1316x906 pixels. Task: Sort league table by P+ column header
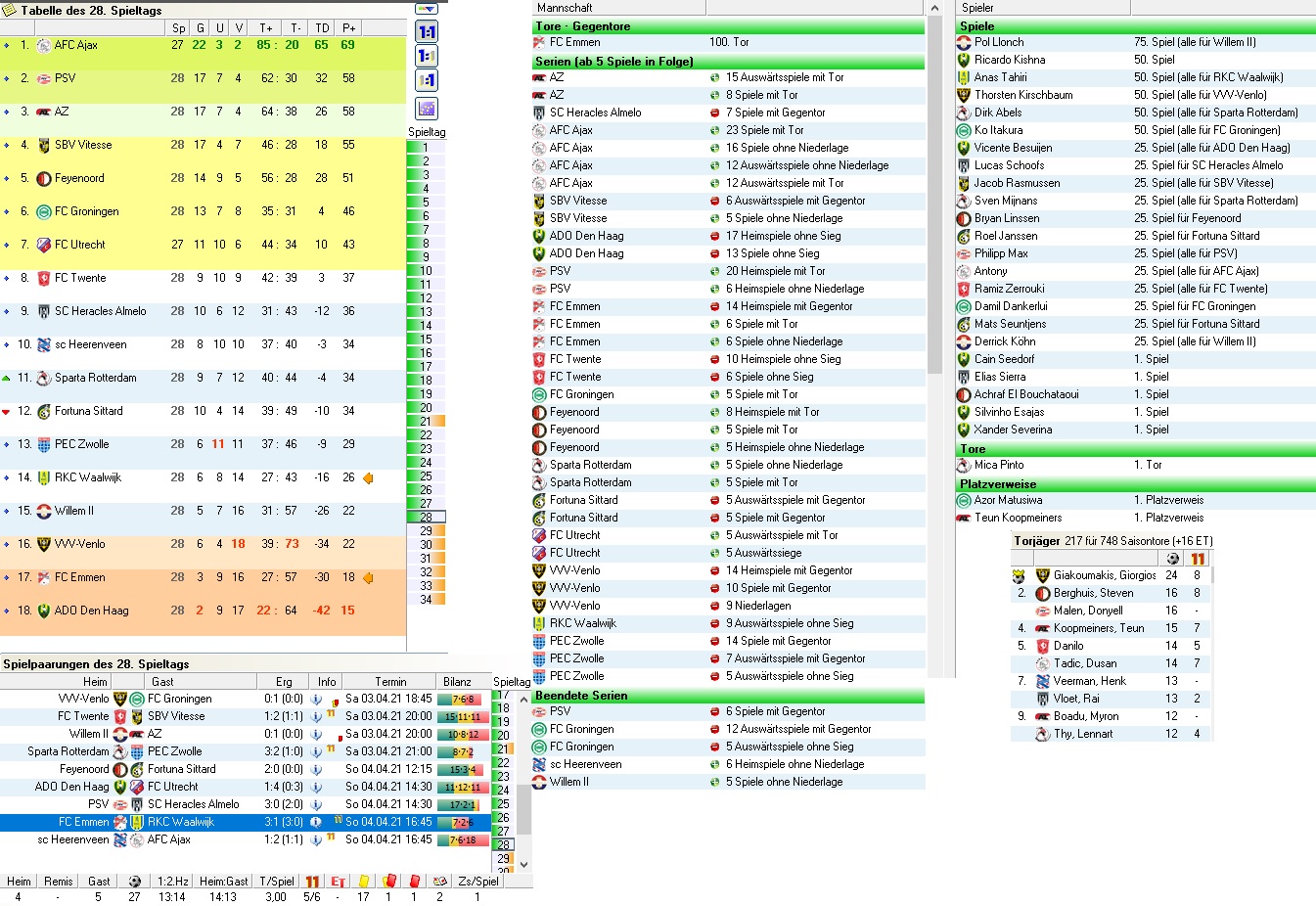(349, 28)
